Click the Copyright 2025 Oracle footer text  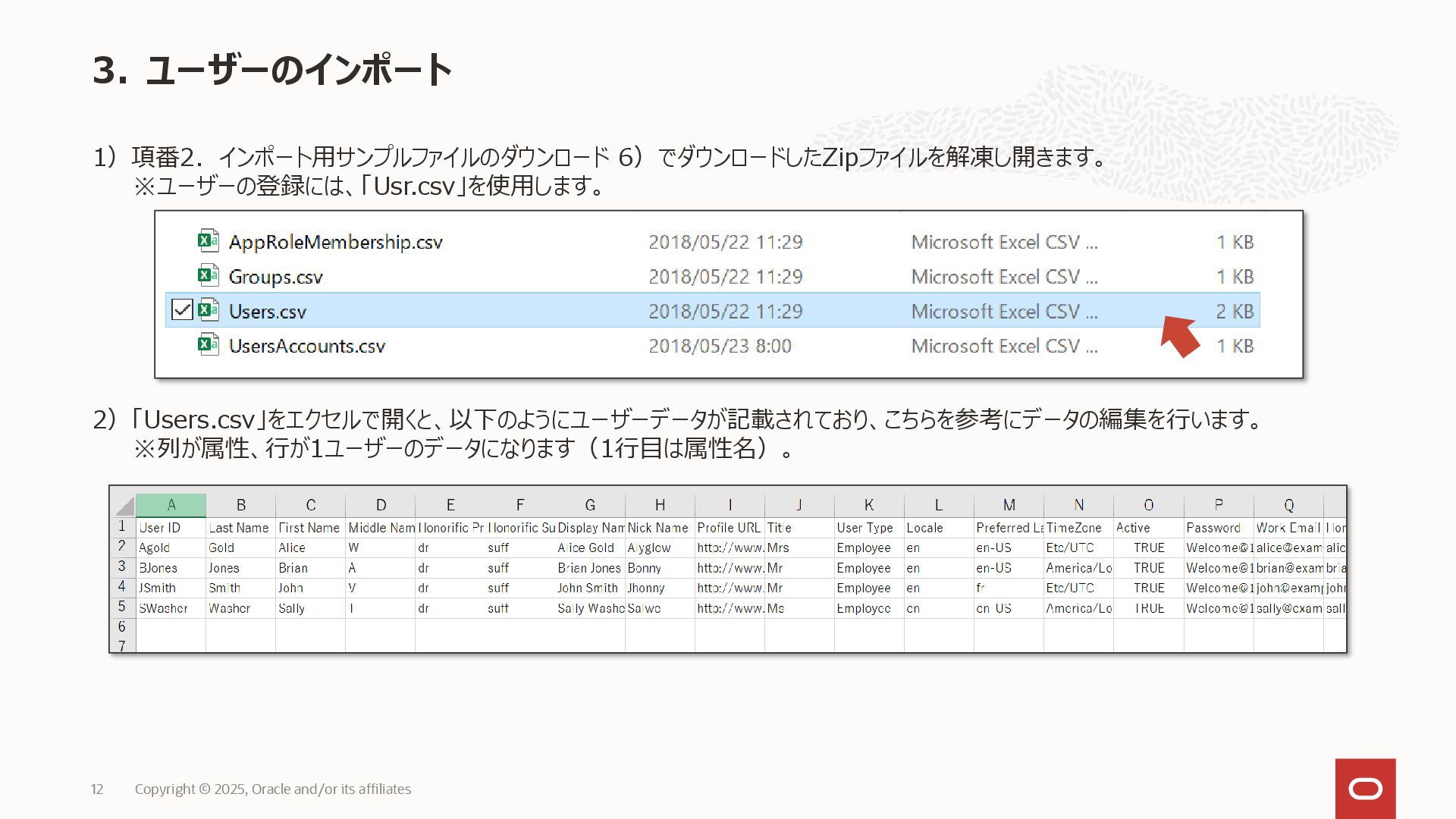[x=273, y=789]
